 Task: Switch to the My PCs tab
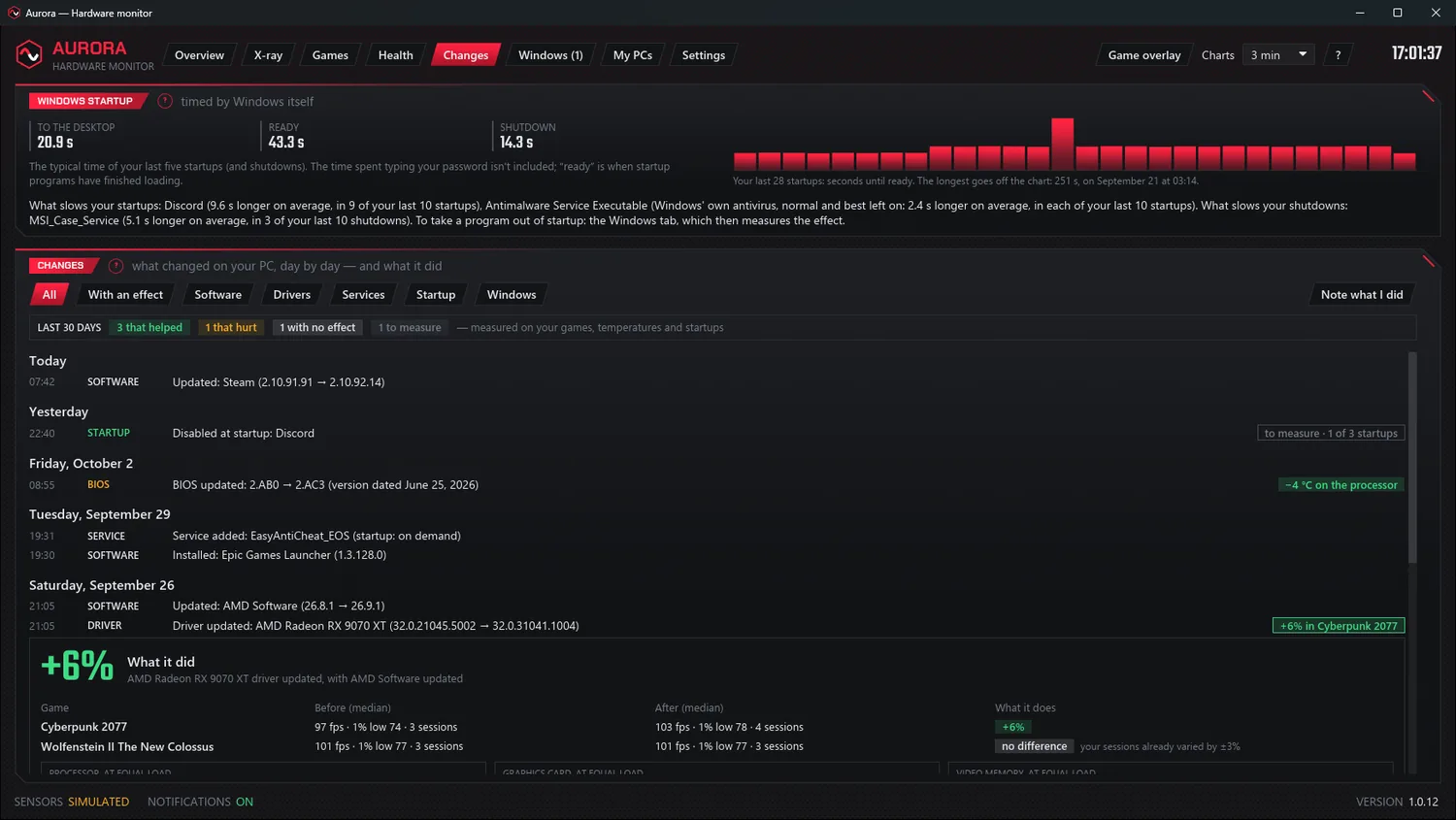[633, 55]
